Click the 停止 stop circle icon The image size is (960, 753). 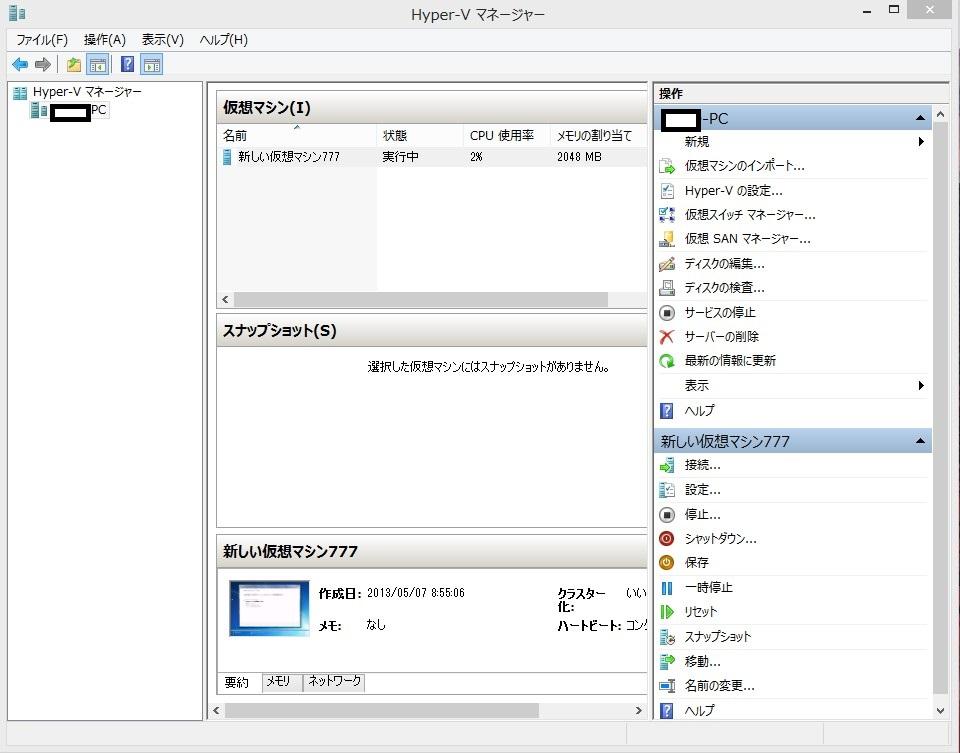(667, 515)
